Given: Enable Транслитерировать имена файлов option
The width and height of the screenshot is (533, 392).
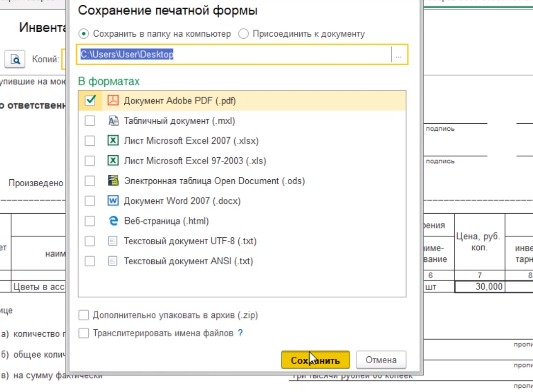Looking at the screenshot, I should pos(84,333).
